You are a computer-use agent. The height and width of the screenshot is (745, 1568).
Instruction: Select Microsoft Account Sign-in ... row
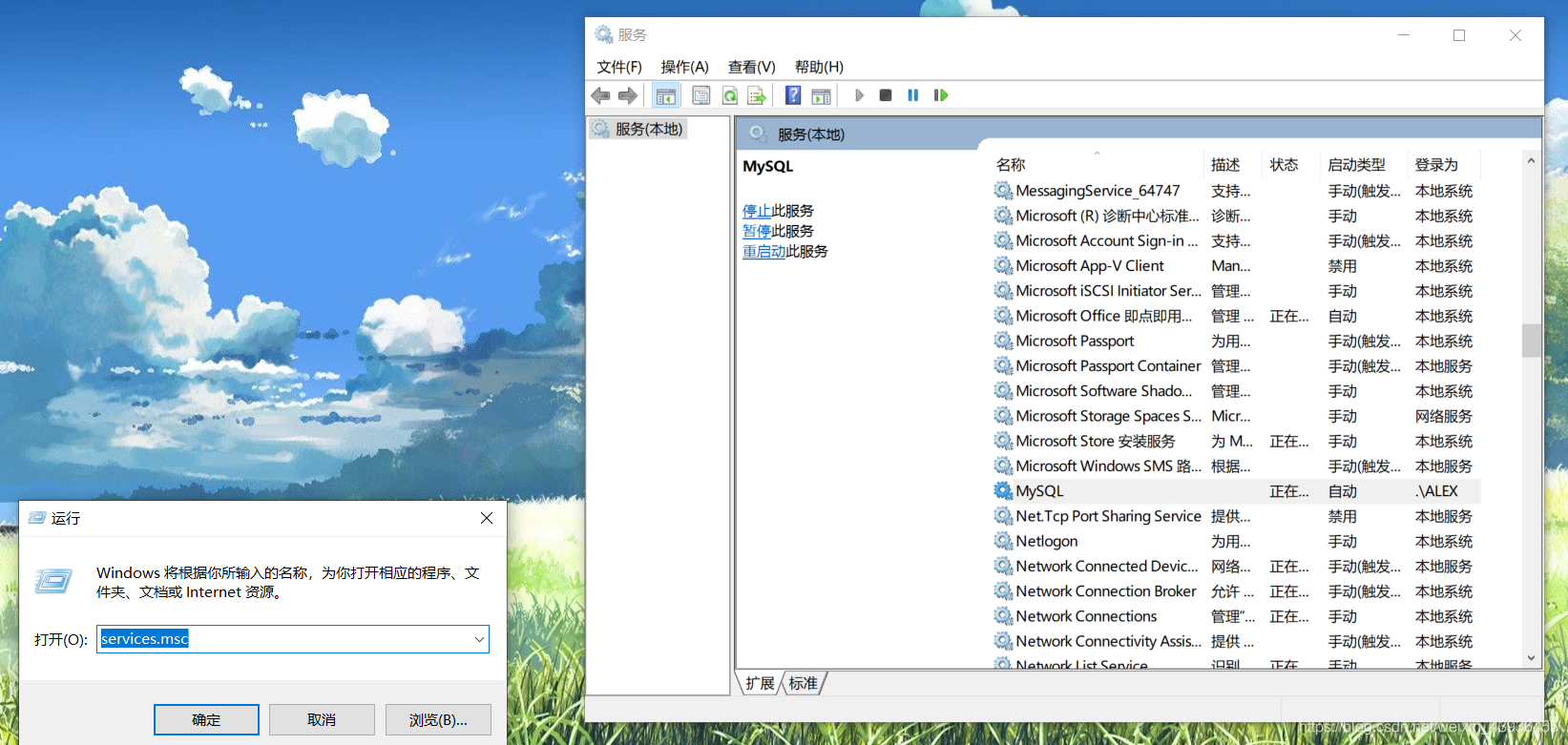1236,240
